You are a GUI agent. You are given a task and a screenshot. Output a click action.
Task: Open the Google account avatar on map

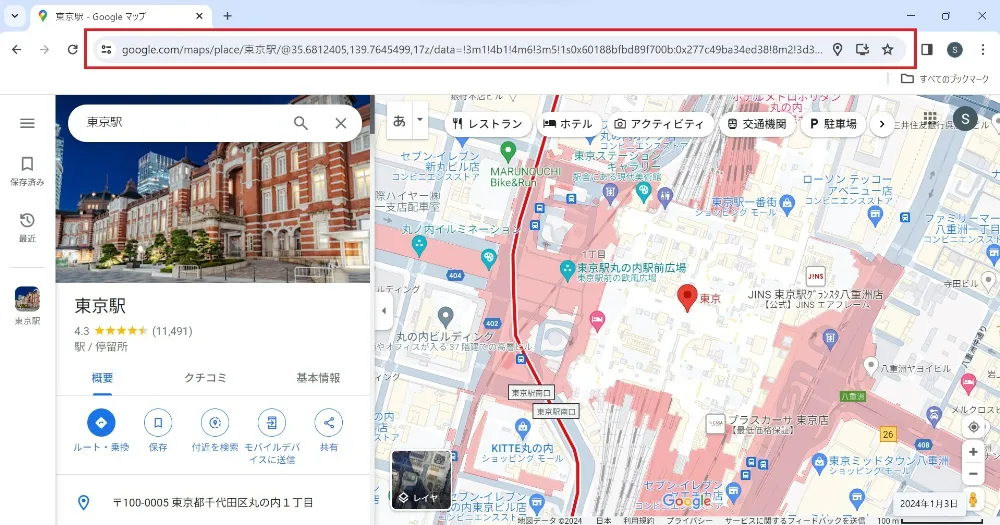pyautogui.click(x=965, y=119)
